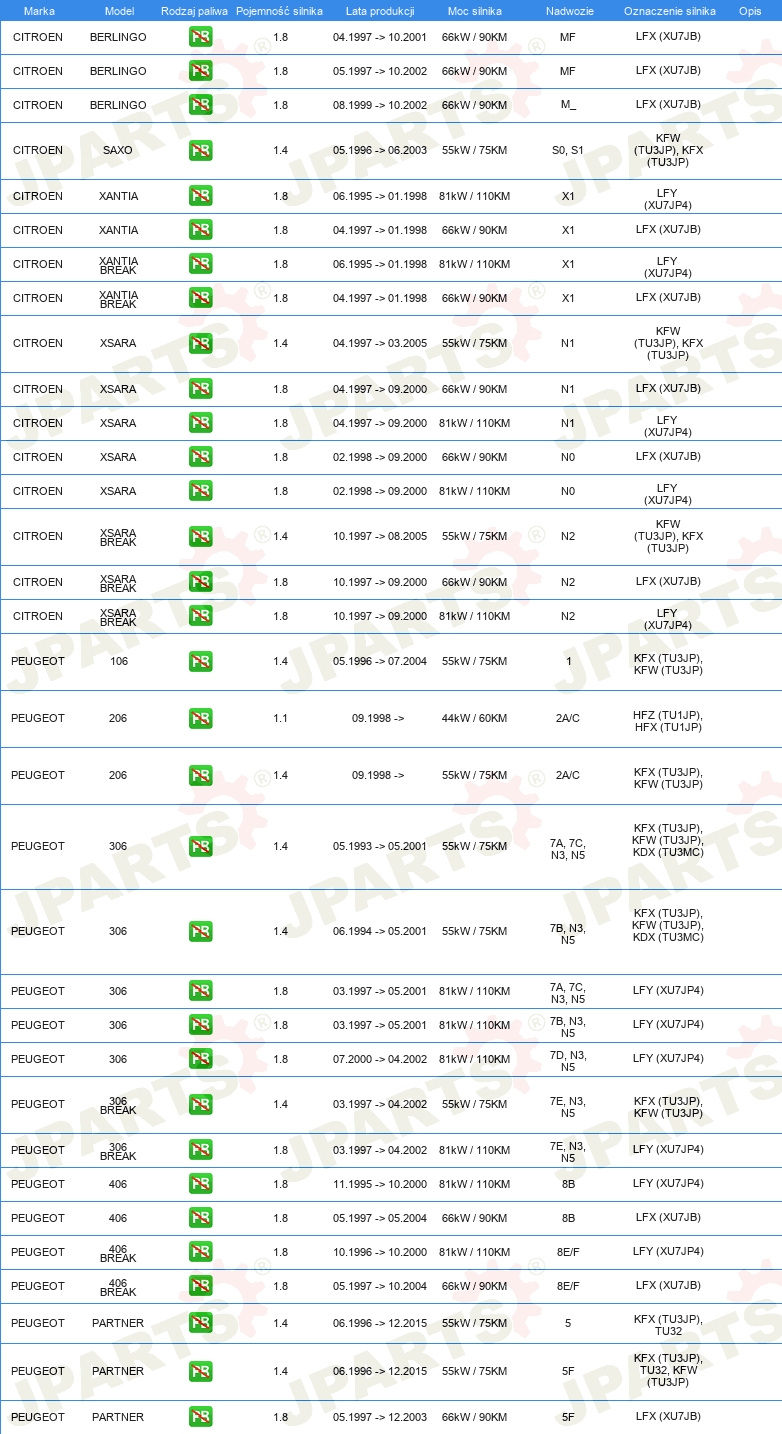Click the petrol icon for 306 with 7D body
The width and height of the screenshot is (782, 1434).
point(200,1059)
